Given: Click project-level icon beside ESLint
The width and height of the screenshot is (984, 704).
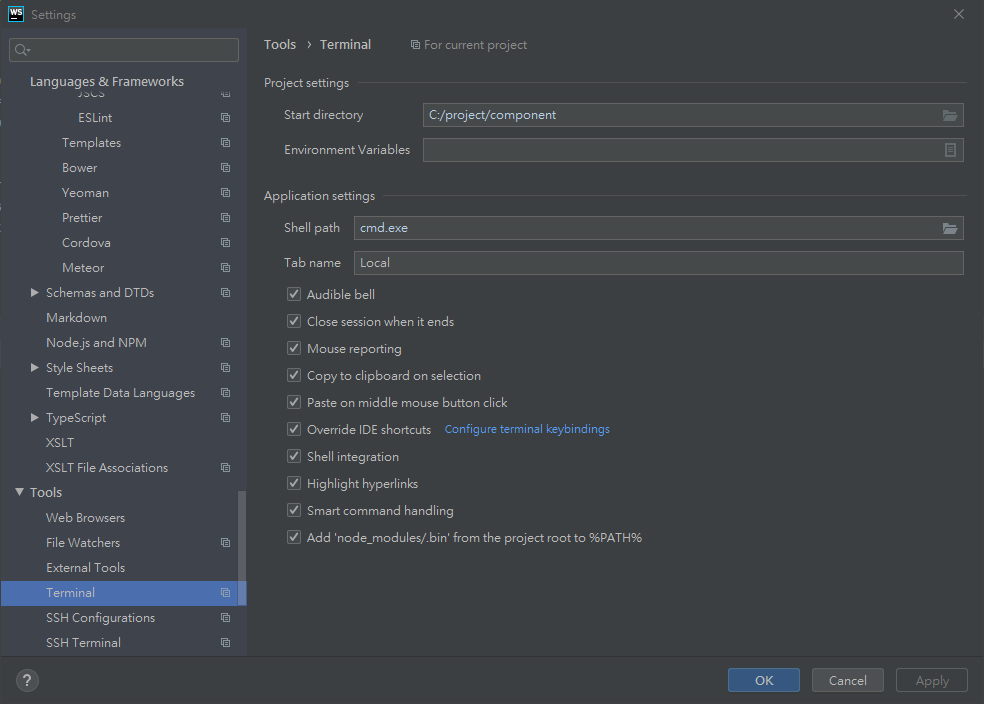Looking at the screenshot, I should pyautogui.click(x=225, y=118).
